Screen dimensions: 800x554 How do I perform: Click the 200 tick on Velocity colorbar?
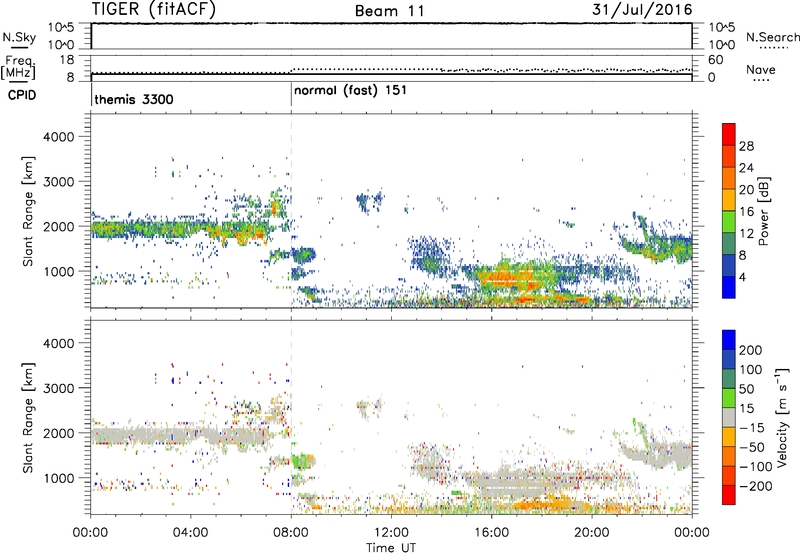751,350
